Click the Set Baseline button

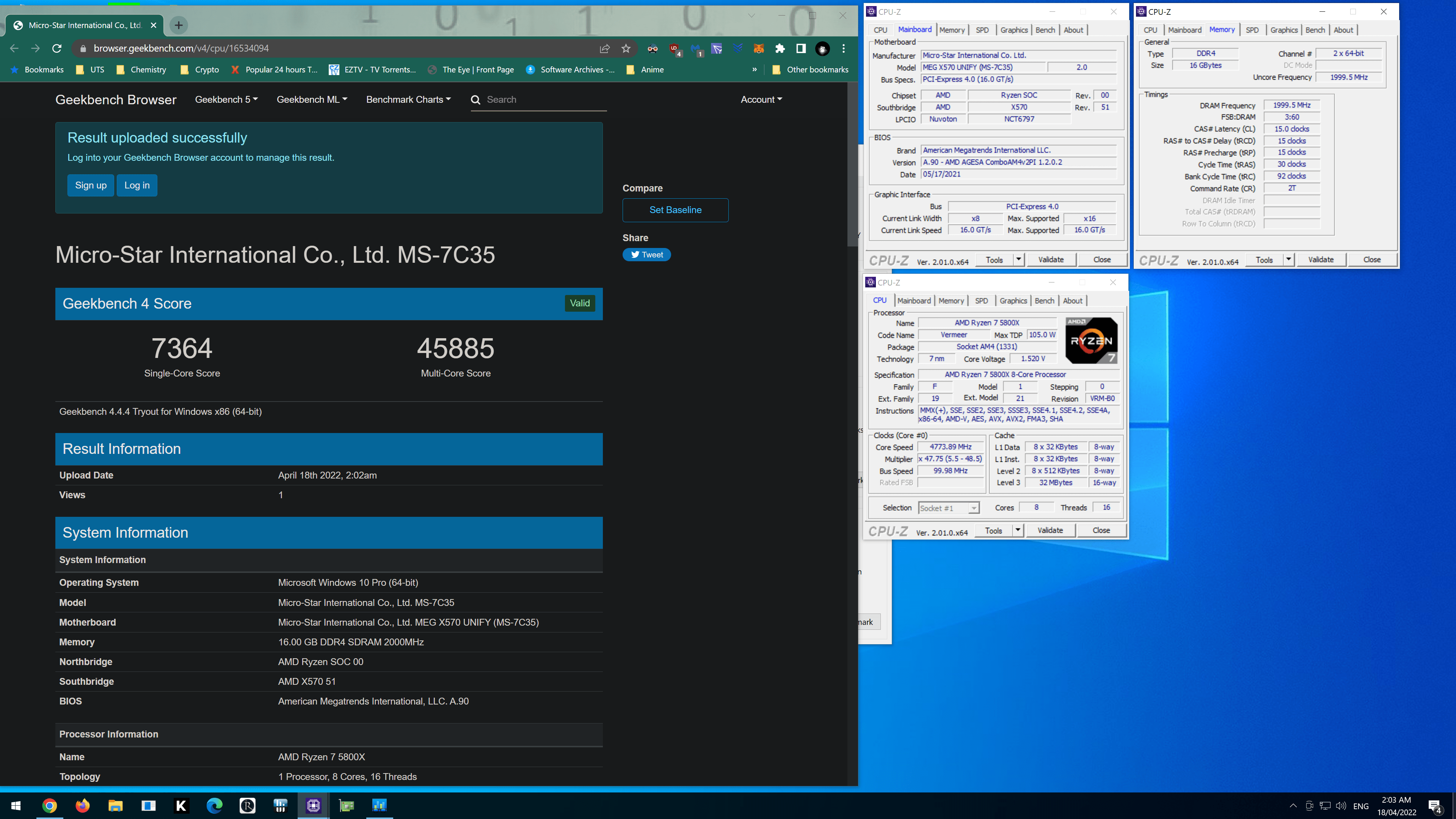click(x=675, y=210)
